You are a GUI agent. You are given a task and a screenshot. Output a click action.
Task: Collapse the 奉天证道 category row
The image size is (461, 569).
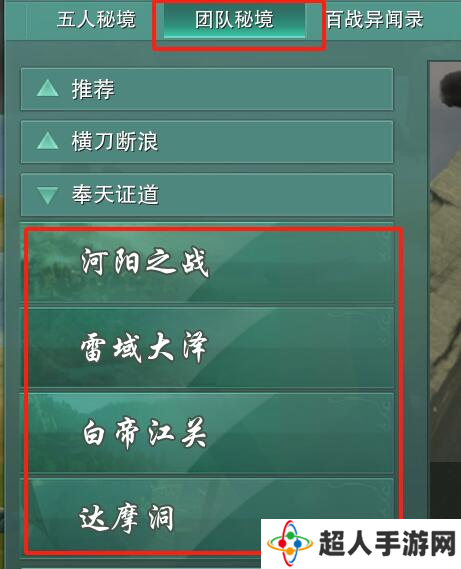click(207, 195)
